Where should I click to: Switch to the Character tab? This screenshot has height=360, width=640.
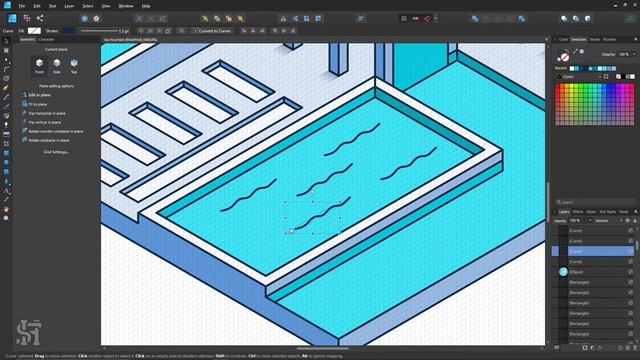tap(46, 39)
